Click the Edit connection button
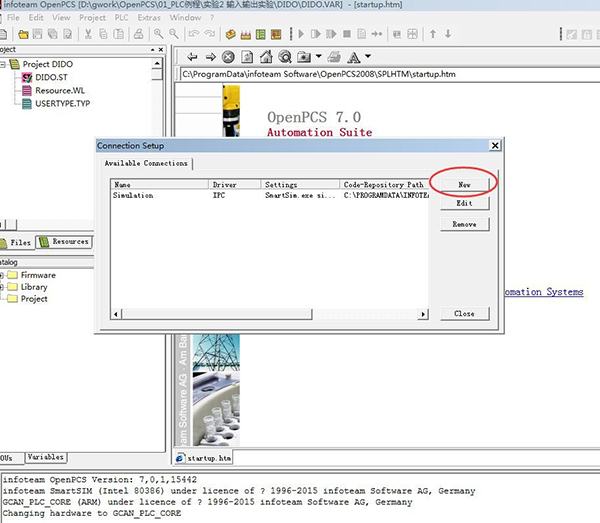 [x=464, y=203]
